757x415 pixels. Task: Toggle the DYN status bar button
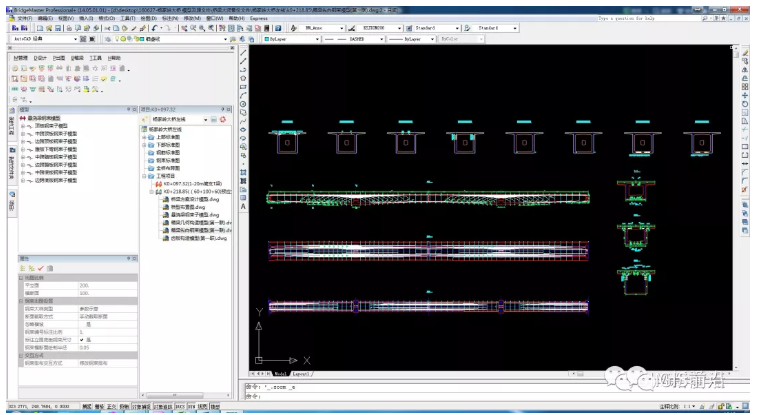[192, 407]
